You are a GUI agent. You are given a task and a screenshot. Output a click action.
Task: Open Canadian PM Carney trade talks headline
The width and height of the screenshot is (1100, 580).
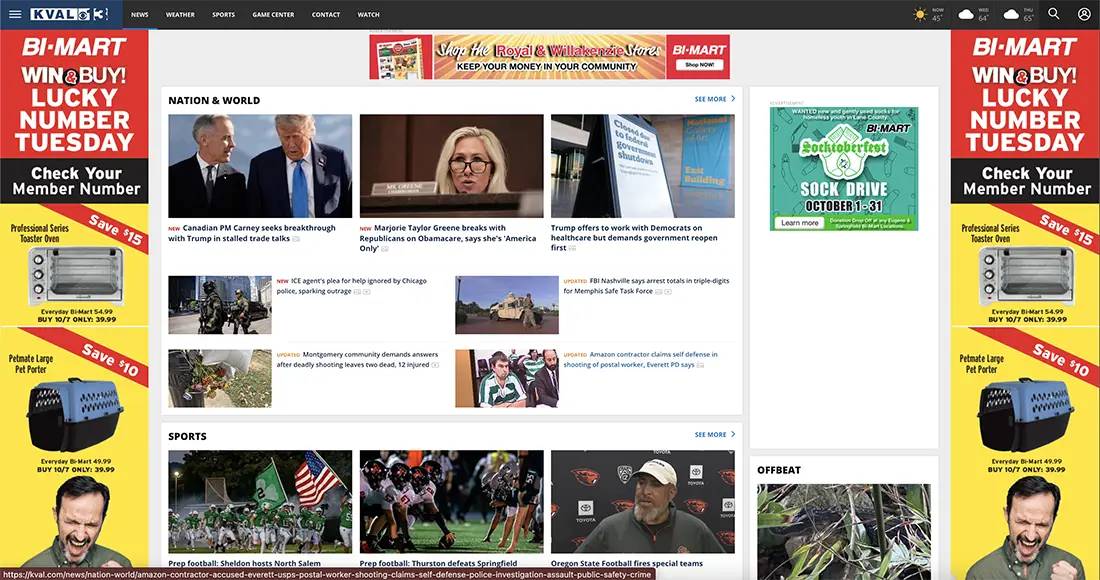(x=252, y=233)
